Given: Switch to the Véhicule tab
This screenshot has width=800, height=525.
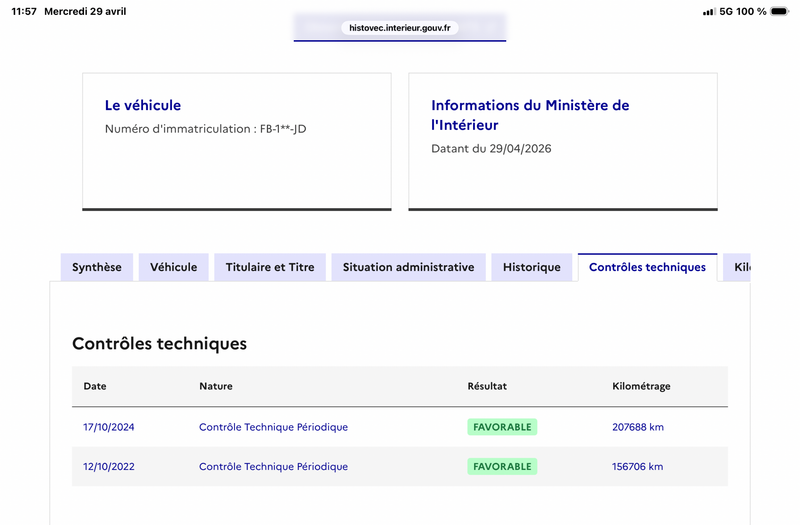Looking at the screenshot, I should pyautogui.click(x=173, y=267).
